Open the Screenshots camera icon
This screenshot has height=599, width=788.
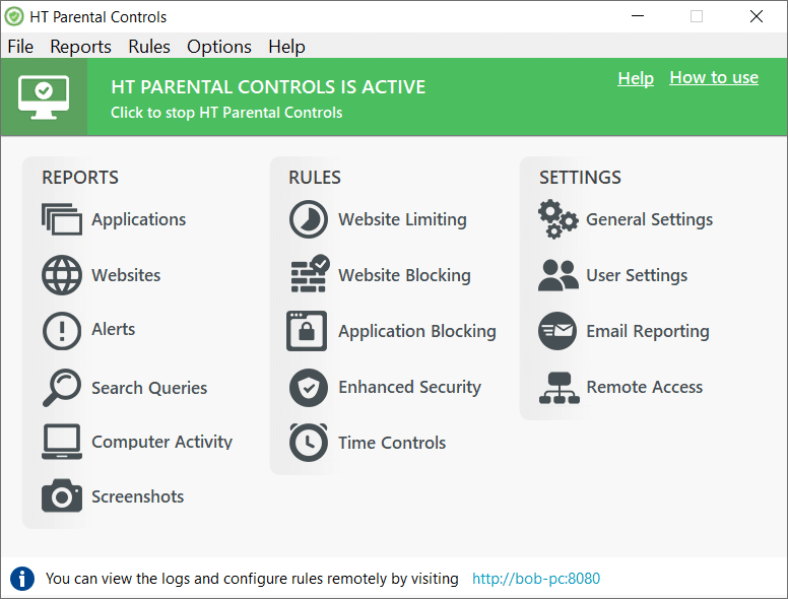[x=62, y=495]
